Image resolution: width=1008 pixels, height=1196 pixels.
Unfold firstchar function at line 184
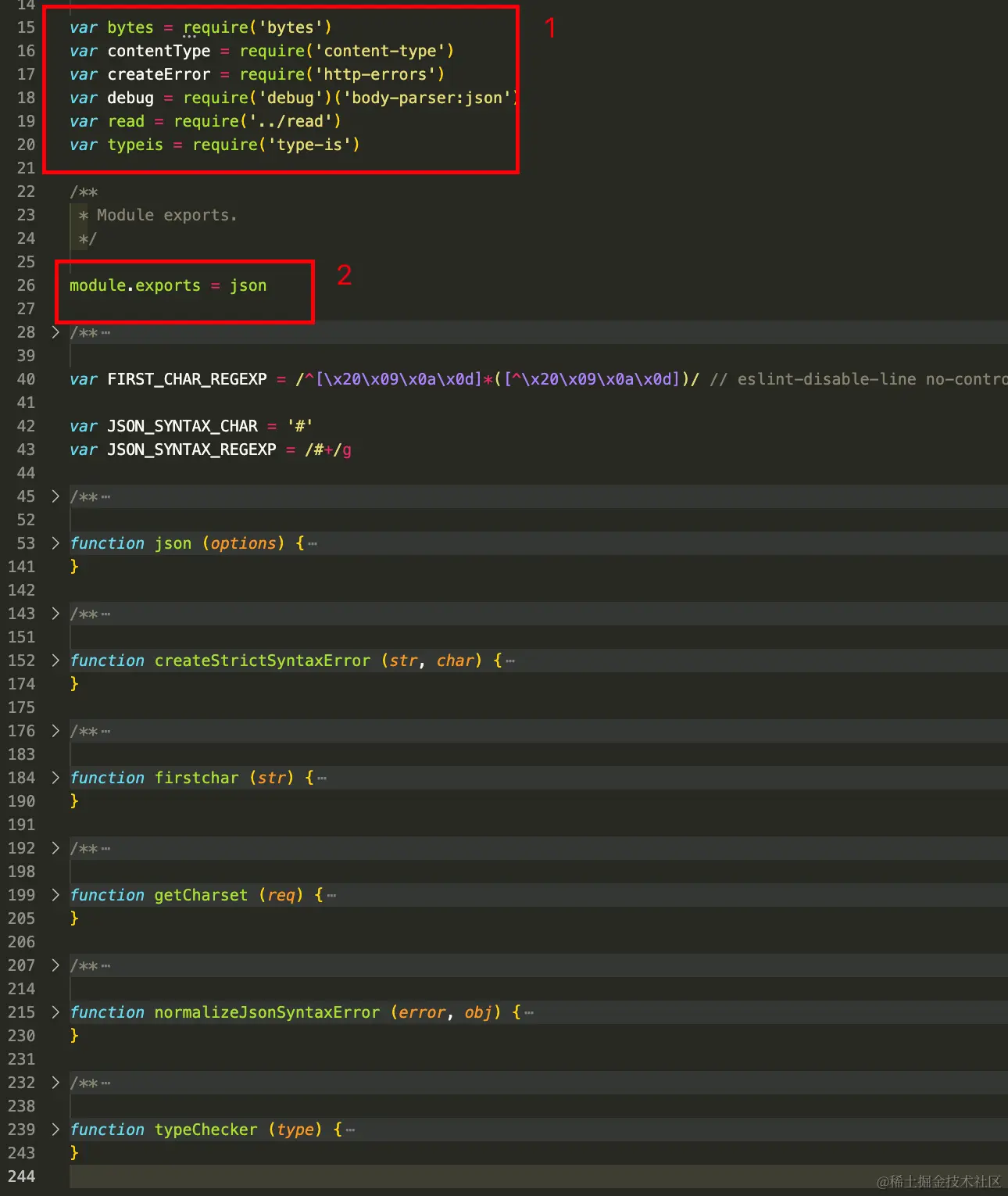pos(55,778)
